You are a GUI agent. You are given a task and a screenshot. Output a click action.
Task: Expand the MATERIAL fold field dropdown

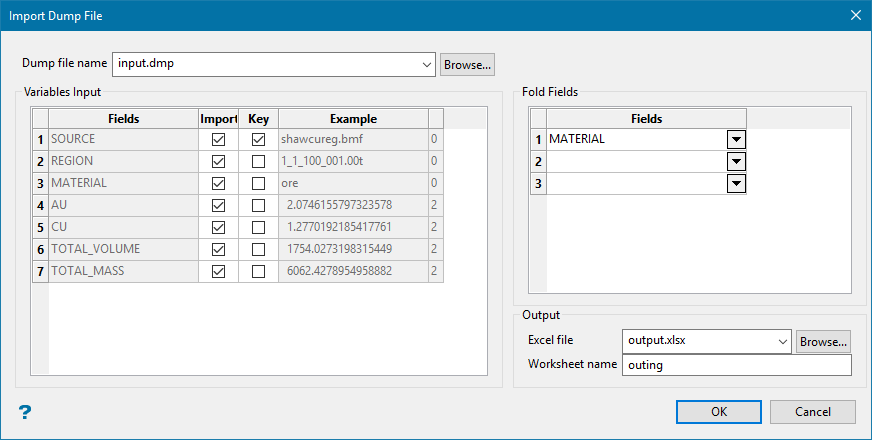click(736, 140)
